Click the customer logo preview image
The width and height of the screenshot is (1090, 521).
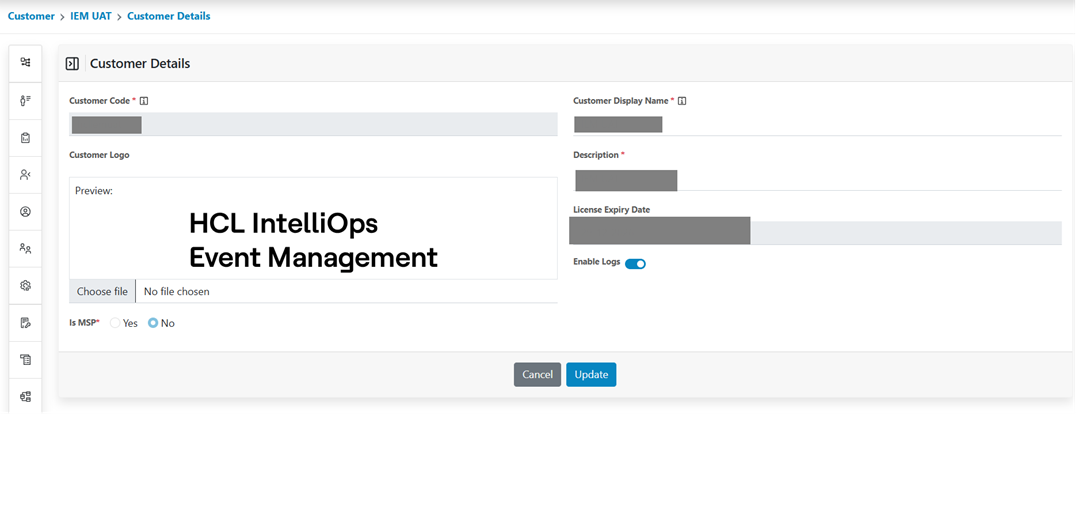click(313, 240)
